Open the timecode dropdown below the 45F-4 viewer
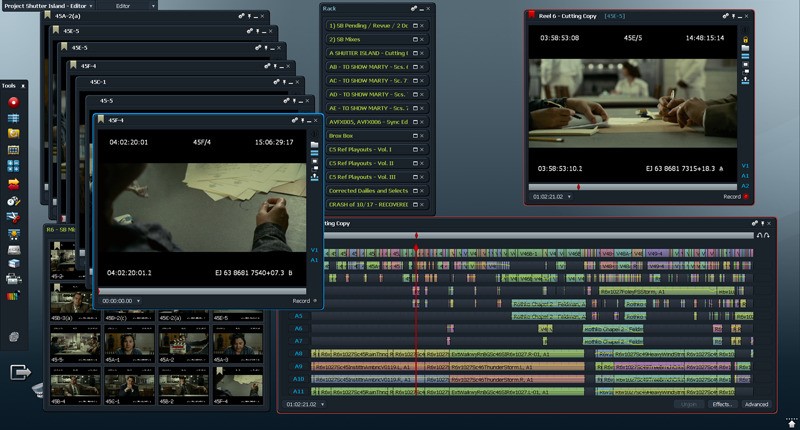The width and height of the screenshot is (800, 430). [x=120, y=300]
